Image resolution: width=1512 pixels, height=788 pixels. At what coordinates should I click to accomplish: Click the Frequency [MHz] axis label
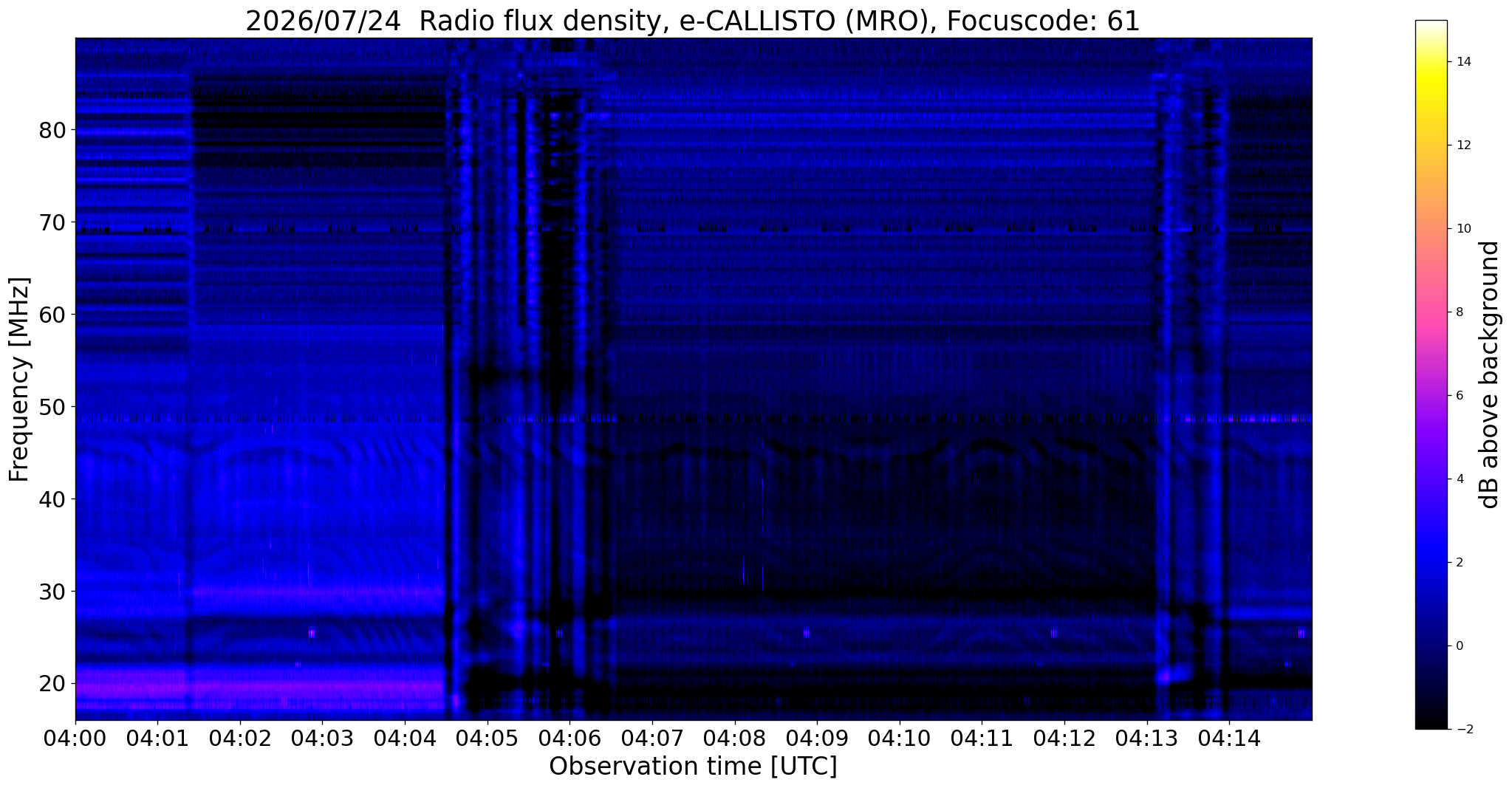20,379
